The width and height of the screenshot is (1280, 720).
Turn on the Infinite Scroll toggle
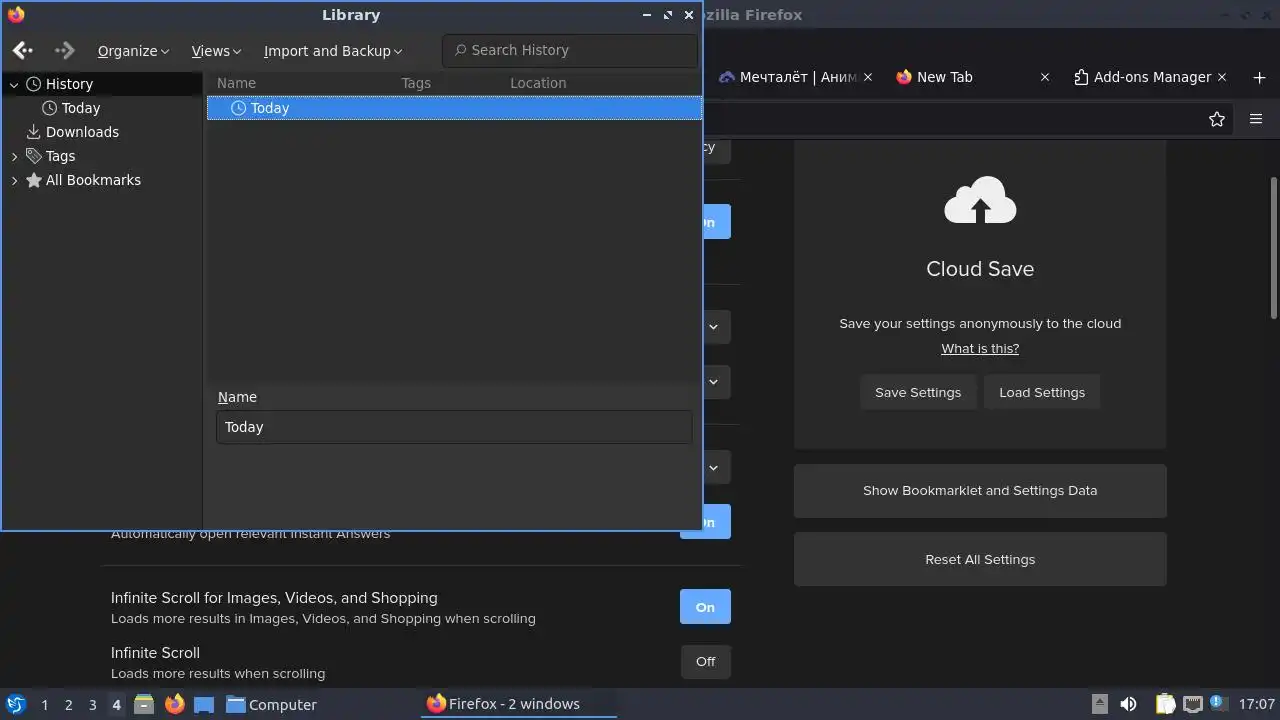point(705,661)
